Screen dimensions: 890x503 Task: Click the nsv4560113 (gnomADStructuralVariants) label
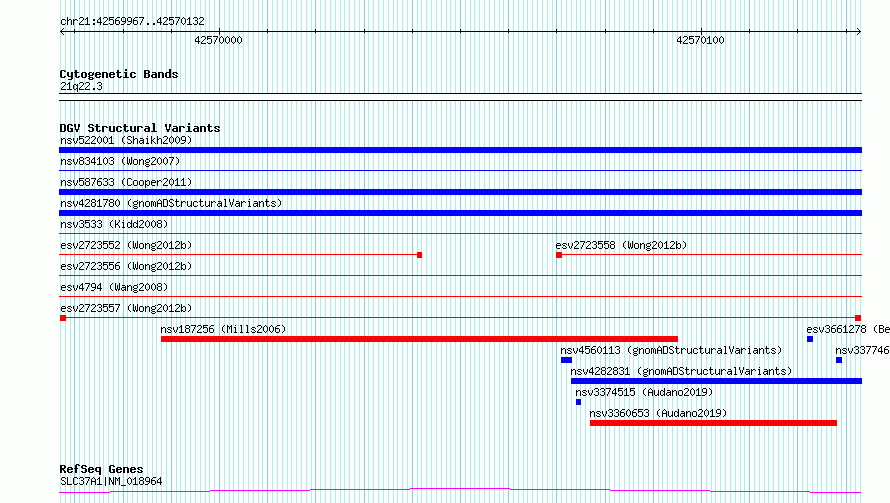click(x=671, y=350)
